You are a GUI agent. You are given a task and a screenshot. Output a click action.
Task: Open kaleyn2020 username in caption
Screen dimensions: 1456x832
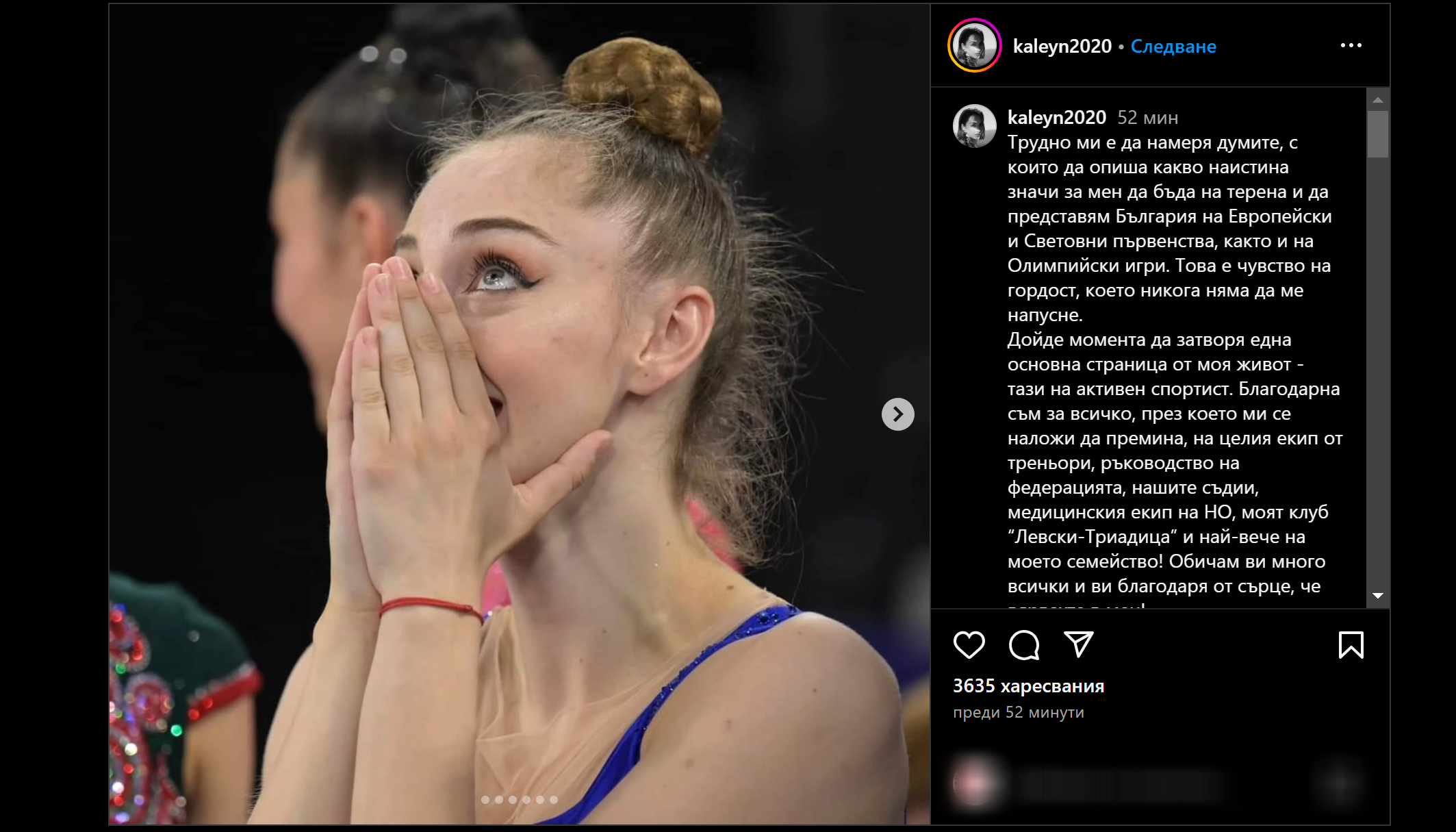point(1056,117)
